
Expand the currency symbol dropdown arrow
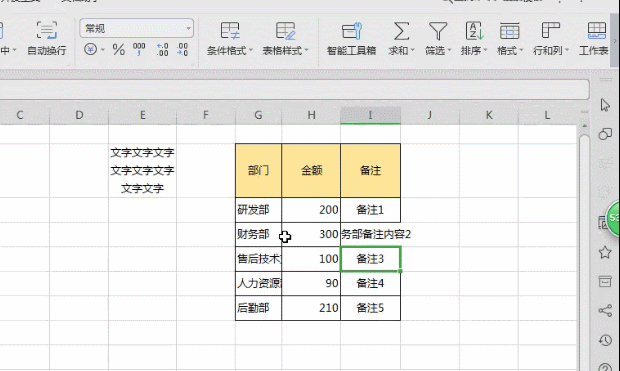pos(103,50)
